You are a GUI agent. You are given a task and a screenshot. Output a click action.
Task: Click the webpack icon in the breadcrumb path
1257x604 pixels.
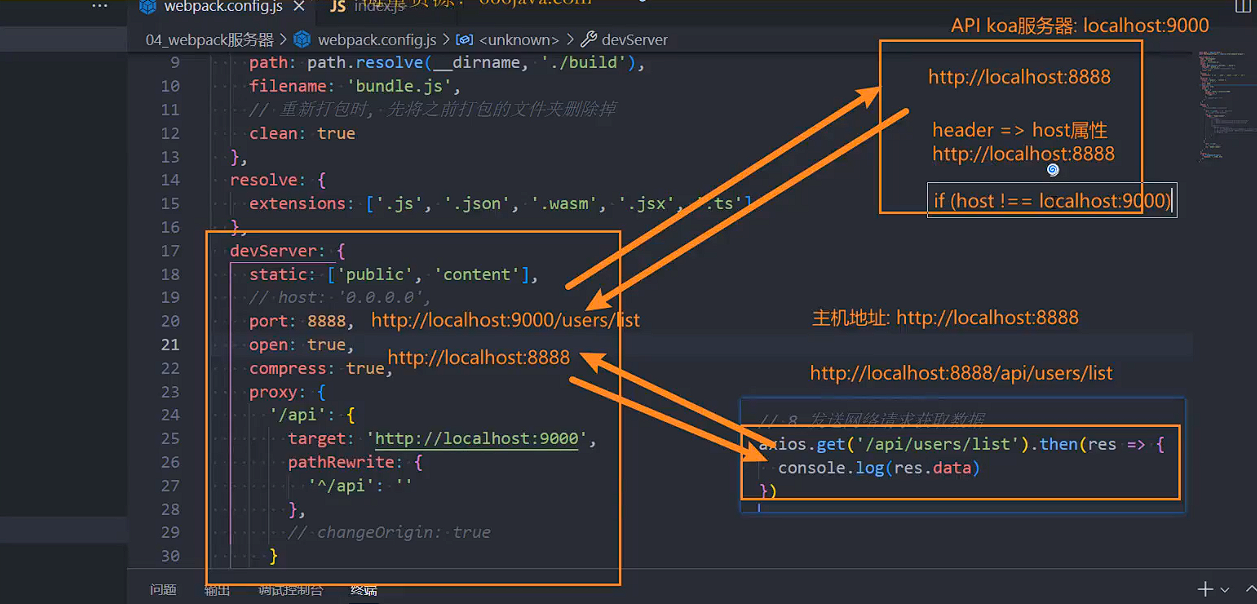302,40
